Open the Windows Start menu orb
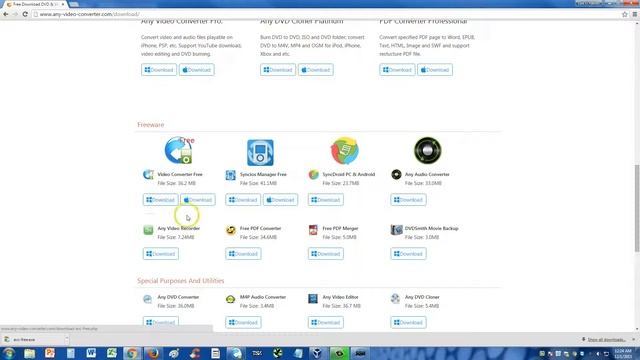Viewport: 640px width, 360px height. [x=9, y=353]
